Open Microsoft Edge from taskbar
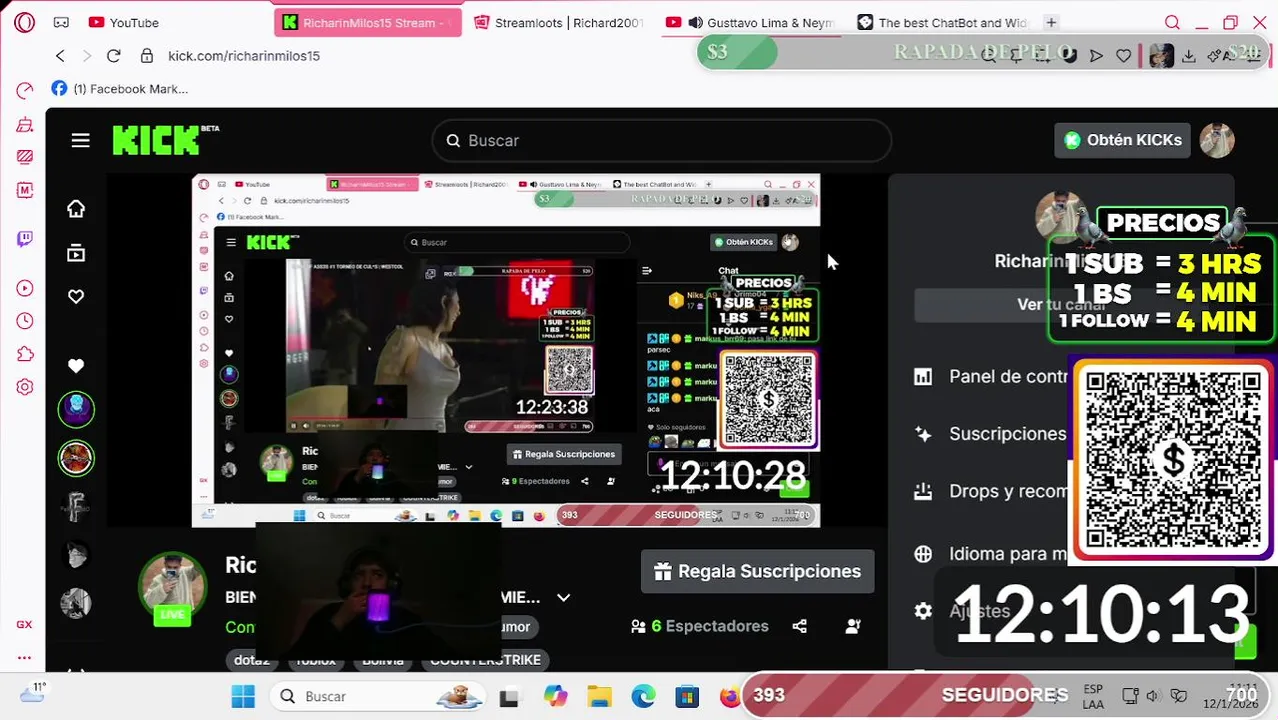Viewport: 1278px width, 720px height. point(643,696)
